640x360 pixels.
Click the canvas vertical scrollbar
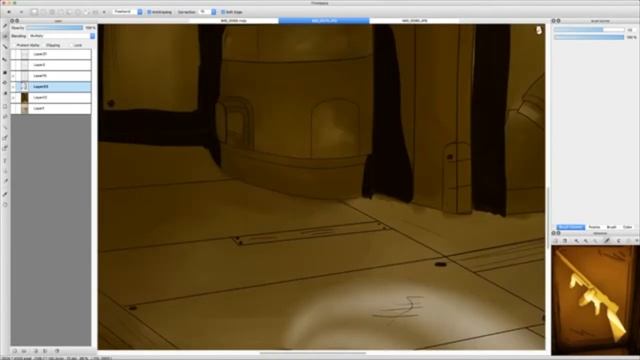click(x=548, y=218)
